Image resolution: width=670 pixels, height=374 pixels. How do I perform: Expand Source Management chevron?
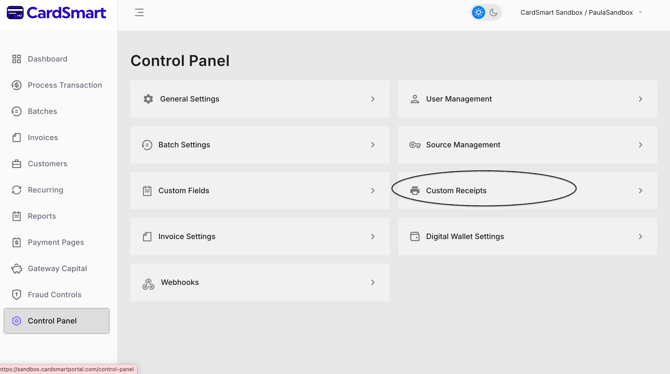(x=640, y=145)
